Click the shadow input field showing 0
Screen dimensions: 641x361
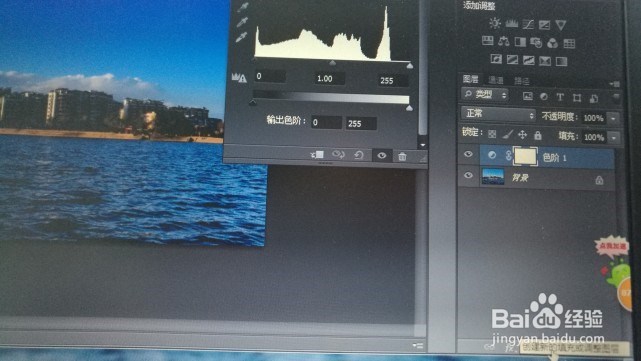click(x=269, y=76)
